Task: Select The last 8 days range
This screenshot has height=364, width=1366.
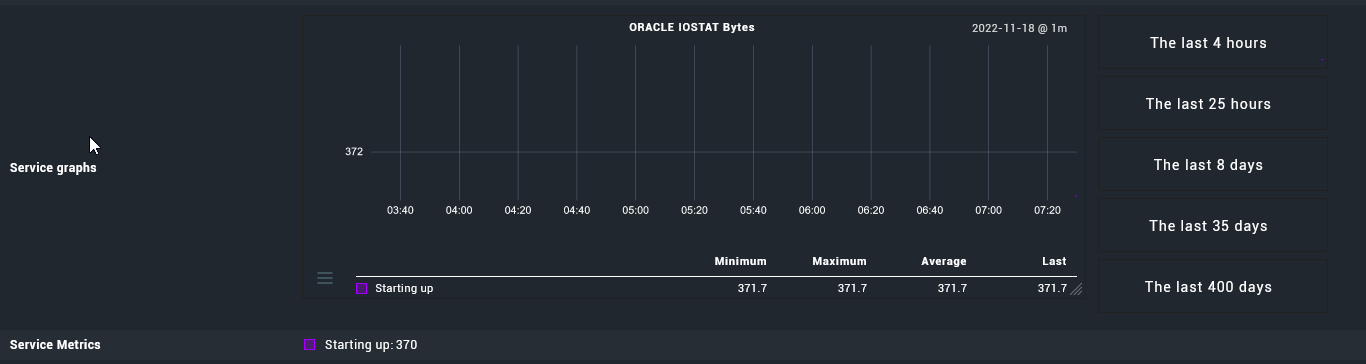Action: tap(1213, 165)
